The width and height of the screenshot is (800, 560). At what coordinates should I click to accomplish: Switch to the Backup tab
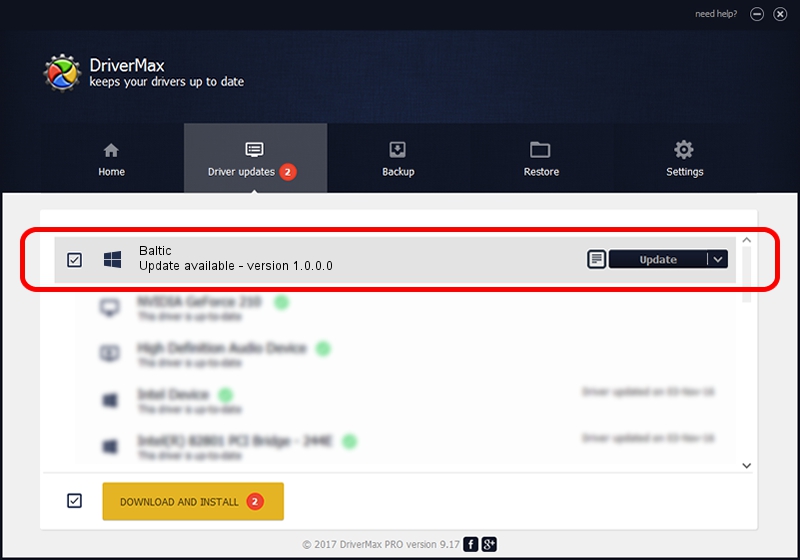pyautogui.click(x=397, y=159)
